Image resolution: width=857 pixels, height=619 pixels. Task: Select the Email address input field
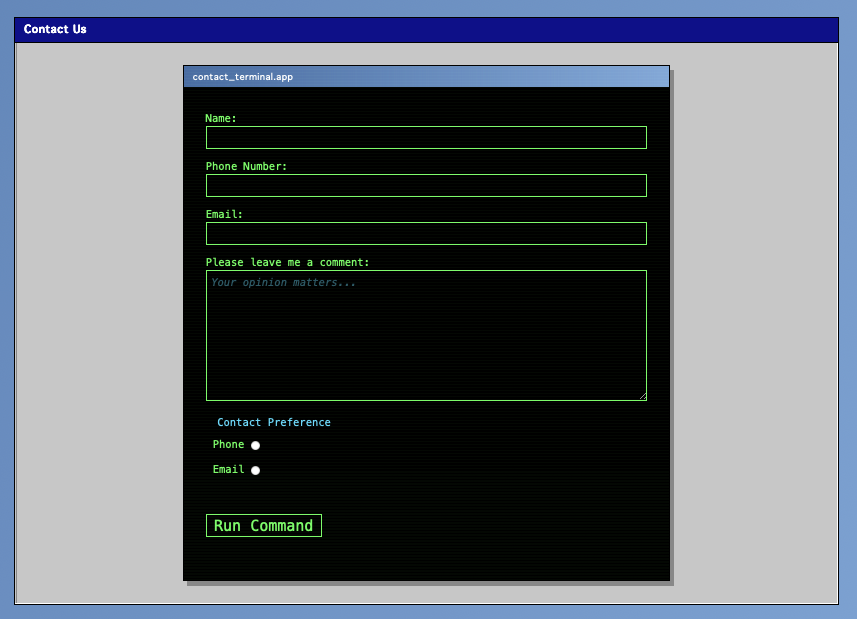click(x=426, y=234)
